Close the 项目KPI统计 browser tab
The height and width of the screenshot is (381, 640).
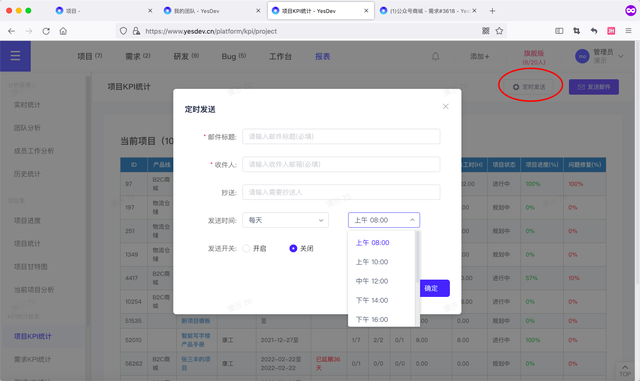click(x=366, y=11)
